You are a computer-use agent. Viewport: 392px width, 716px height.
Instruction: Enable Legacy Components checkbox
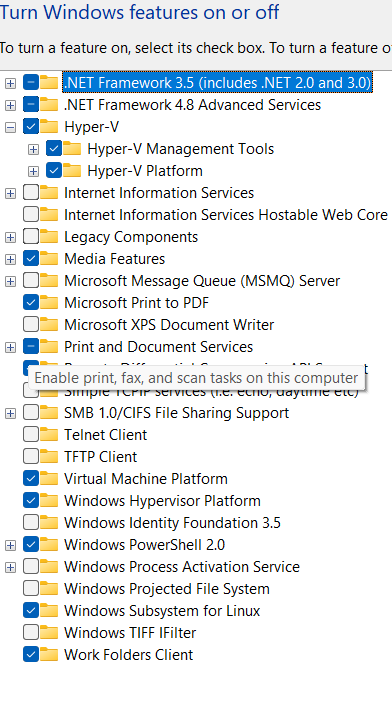click(x=31, y=237)
